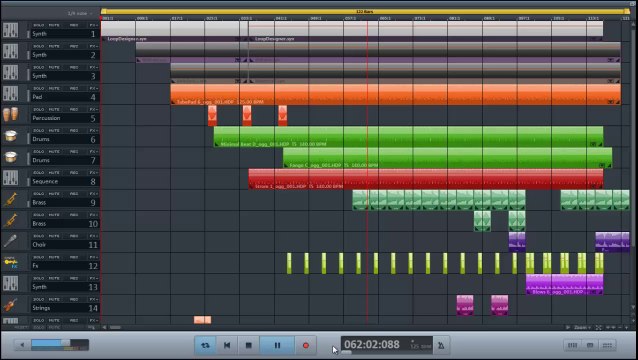Image resolution: width=638 pixels, height=360 pixels.
Task: Mute Drums track 6
Action: click(x=54, y=131)
